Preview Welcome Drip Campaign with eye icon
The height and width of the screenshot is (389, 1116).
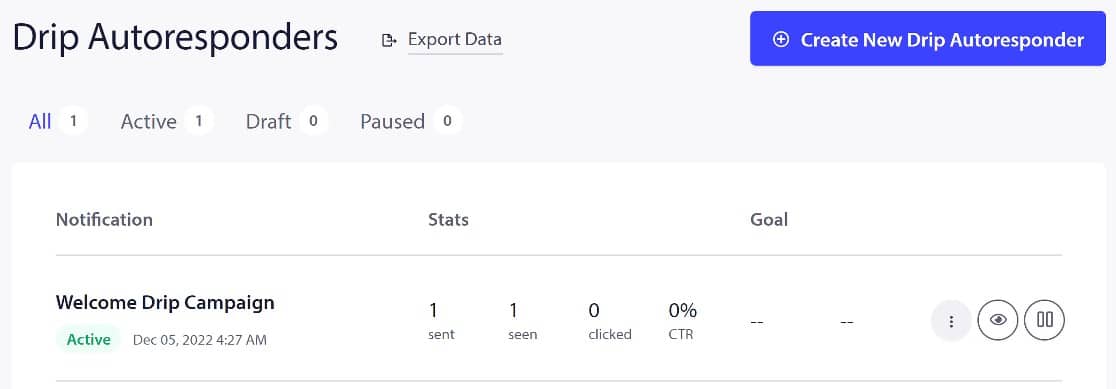[x=998, y=320]
